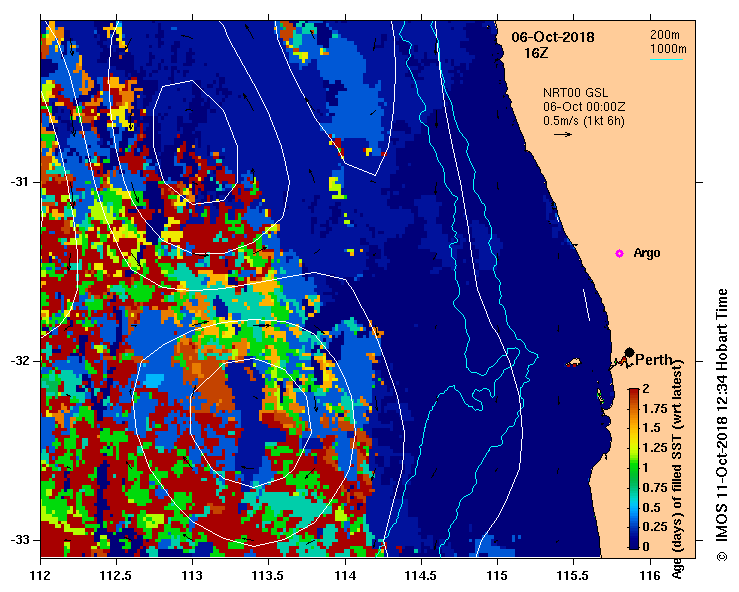Click the IMOS copyright timestamp text
The height and width of the screenshot is (592, 739).
coord(722,425)
